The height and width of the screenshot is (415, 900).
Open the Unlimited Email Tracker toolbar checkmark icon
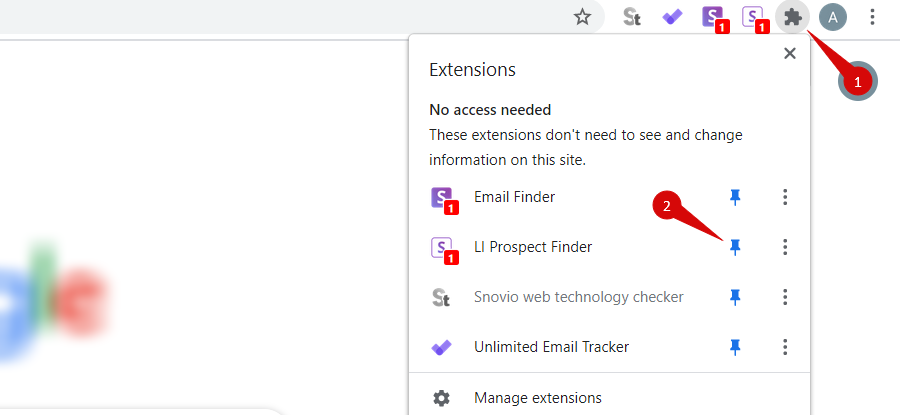click(x=672, y=18)
